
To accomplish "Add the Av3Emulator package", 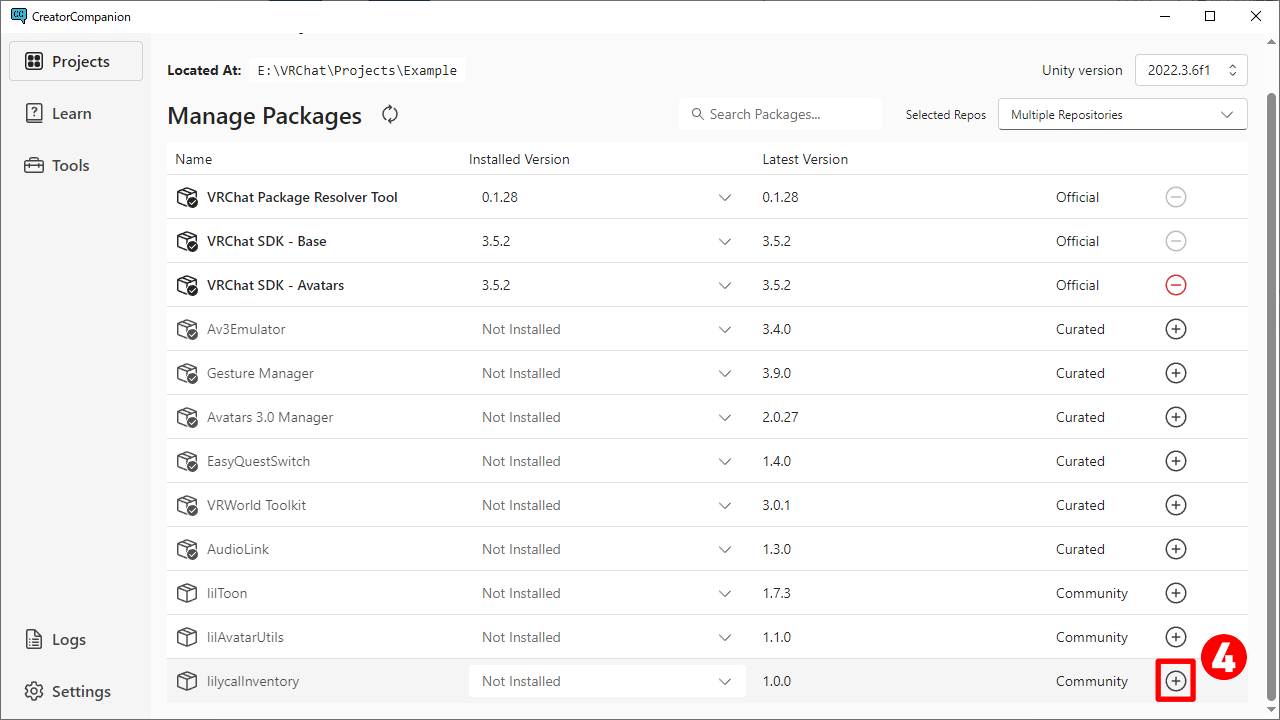I will tap(1176, 329).
